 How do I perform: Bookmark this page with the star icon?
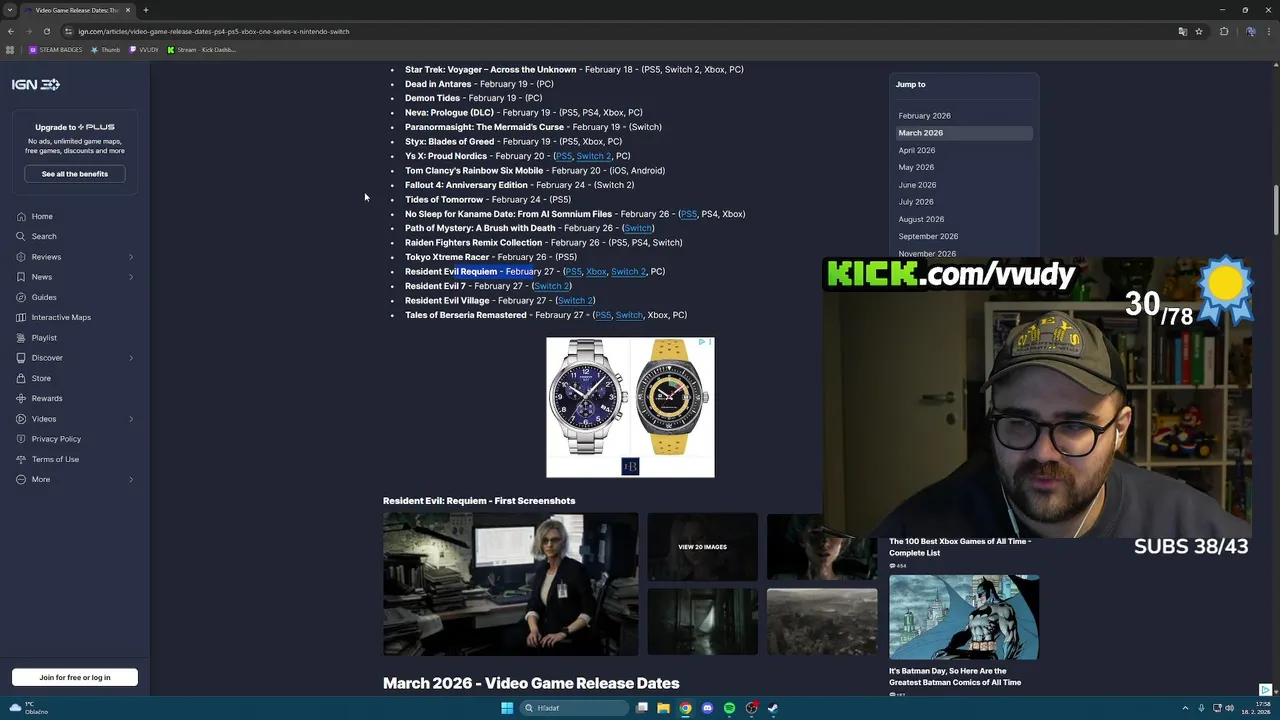[x=1199, y=31]
